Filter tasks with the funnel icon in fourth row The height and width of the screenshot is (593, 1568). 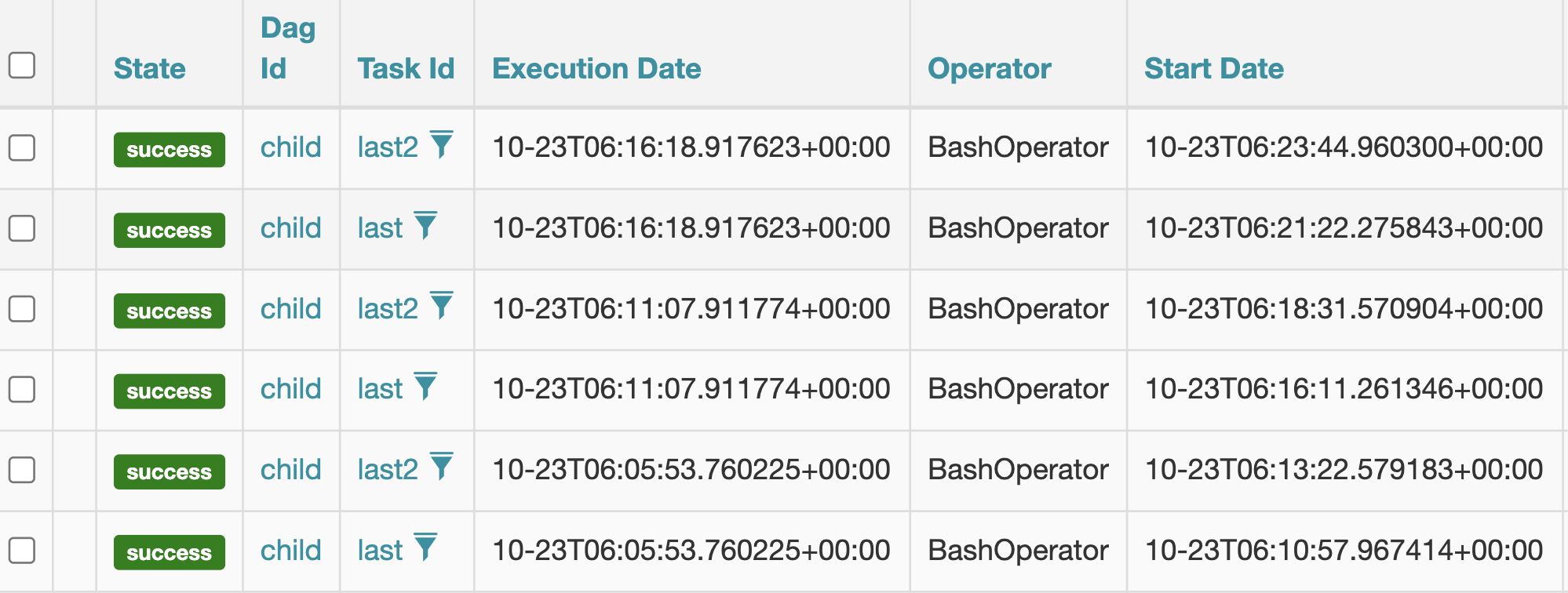click(426, 387)
